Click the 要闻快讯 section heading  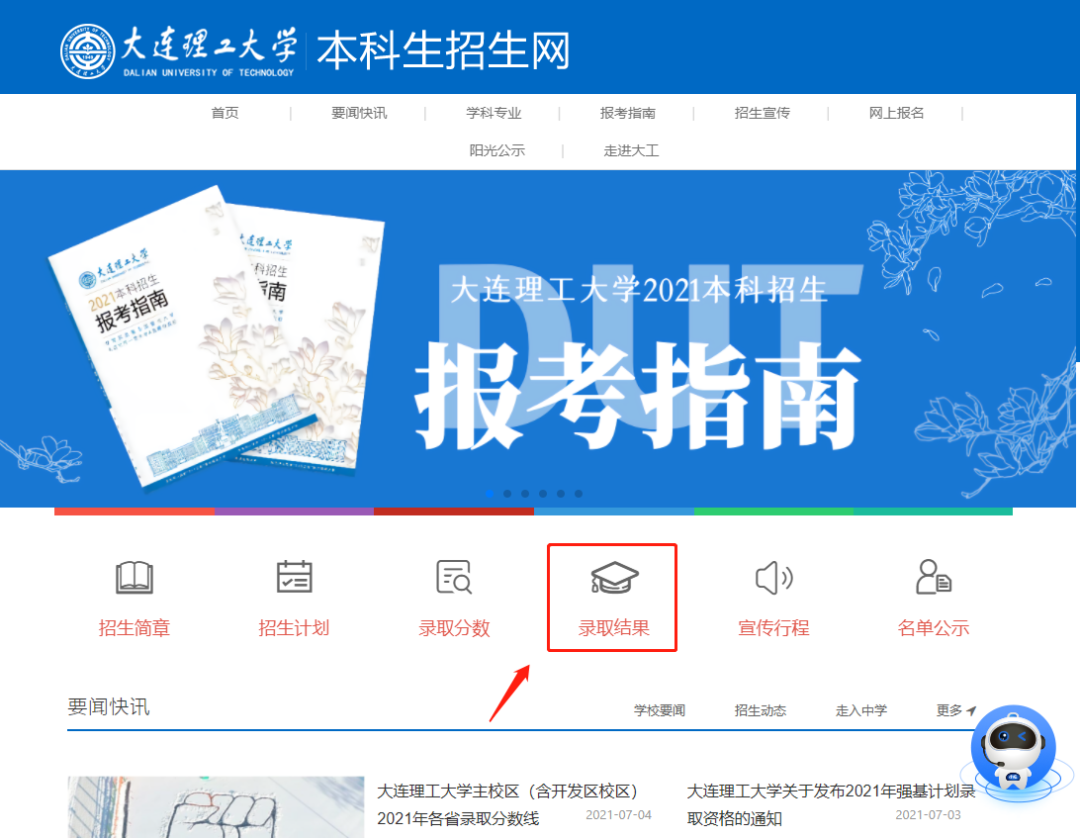coord(108,706)
